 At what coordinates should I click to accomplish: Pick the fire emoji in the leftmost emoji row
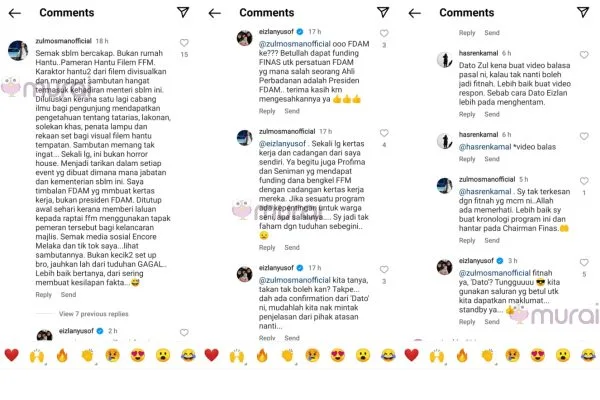pyautogui.click(x=61, y=355)
